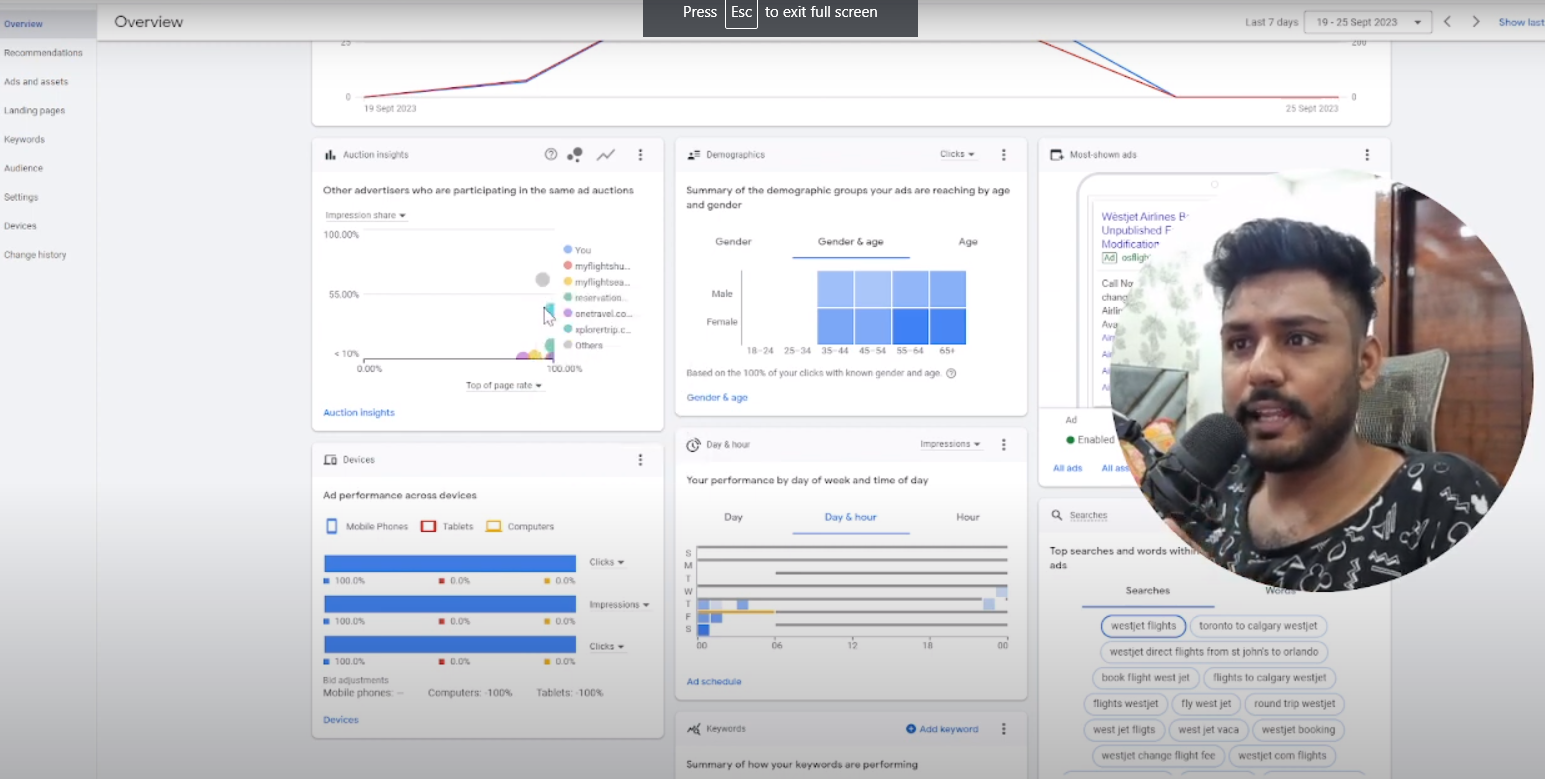
Task: Select the Day tab
Action: (733, 517)
